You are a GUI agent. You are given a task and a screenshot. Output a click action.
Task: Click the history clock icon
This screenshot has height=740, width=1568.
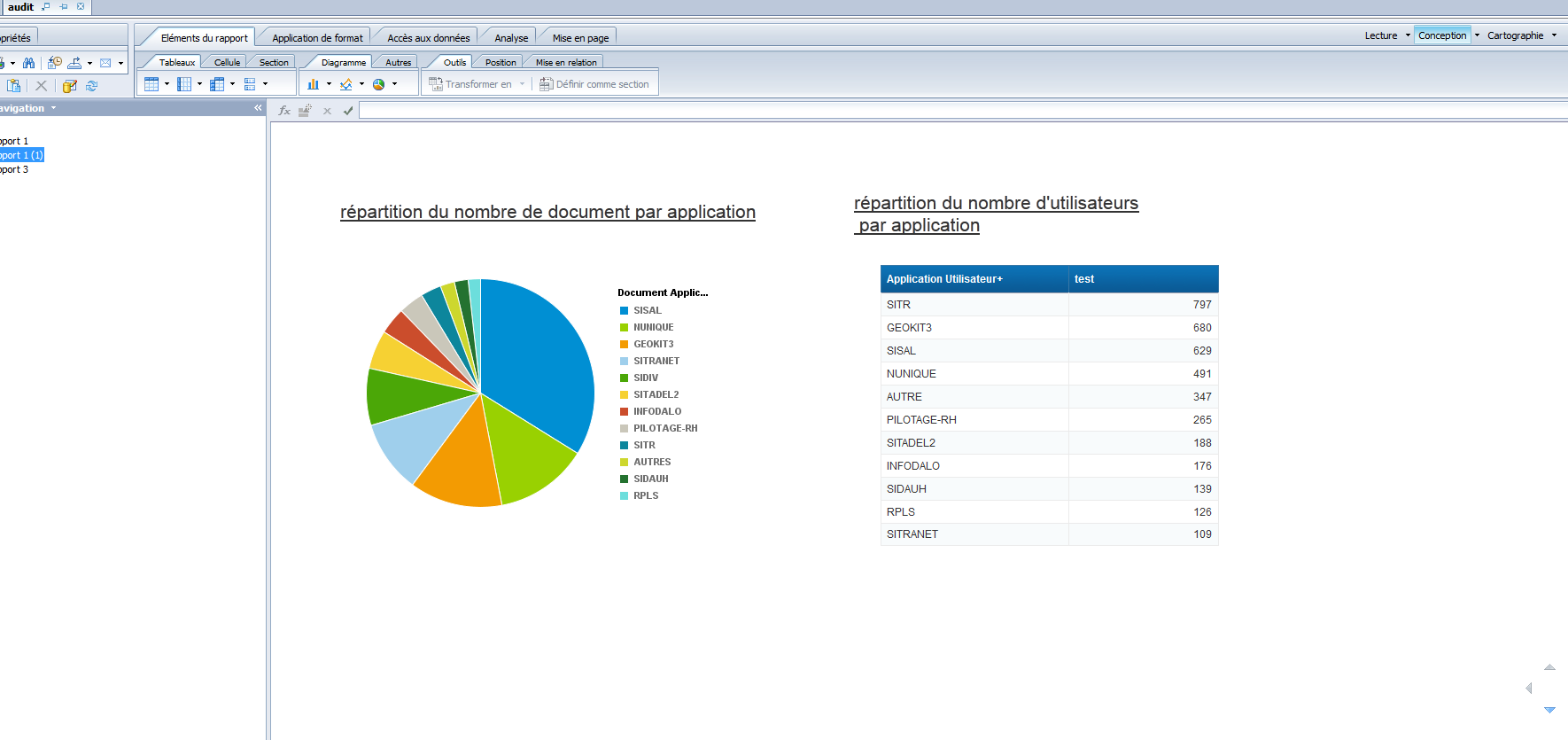tap(55, 63)
